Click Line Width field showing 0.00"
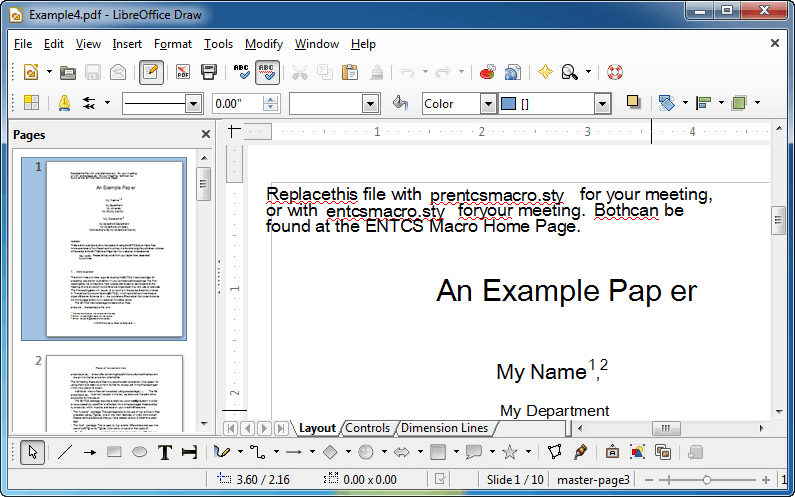The width and height of the screenshot is (795, 497). 237,103
